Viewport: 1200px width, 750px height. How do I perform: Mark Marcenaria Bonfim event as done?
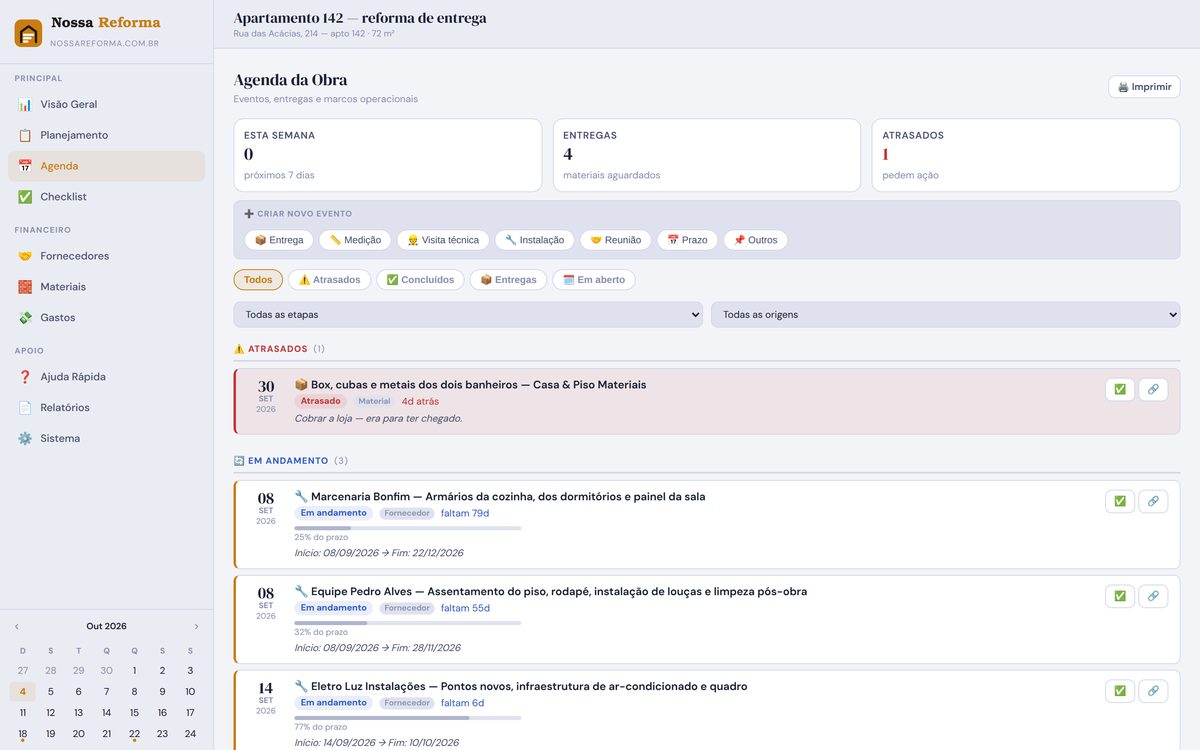click(x=1120, y=501)
